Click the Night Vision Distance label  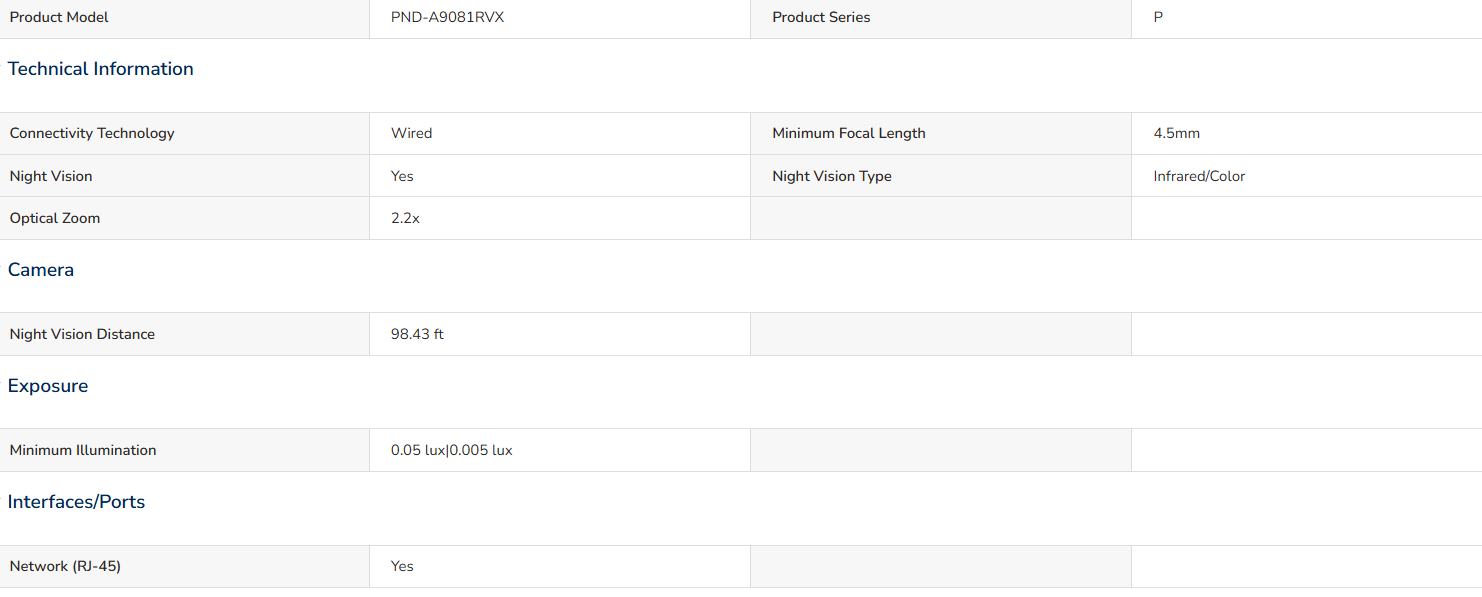click(x=82, y=334)
